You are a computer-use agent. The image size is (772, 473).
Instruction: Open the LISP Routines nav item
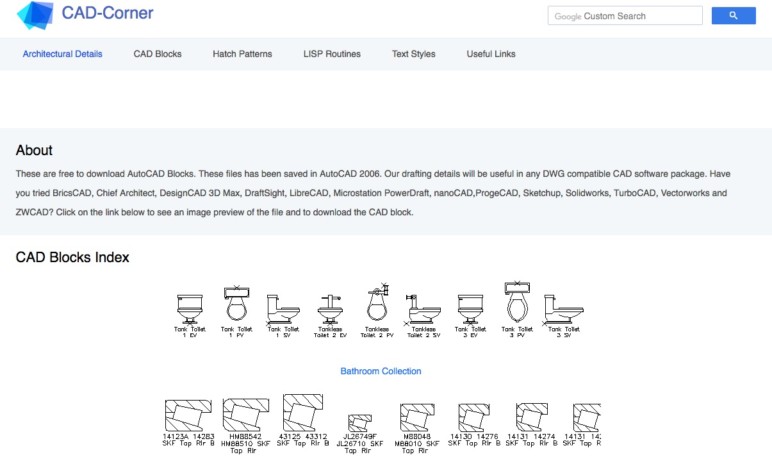pyautogui.click(x=332, y=54)
